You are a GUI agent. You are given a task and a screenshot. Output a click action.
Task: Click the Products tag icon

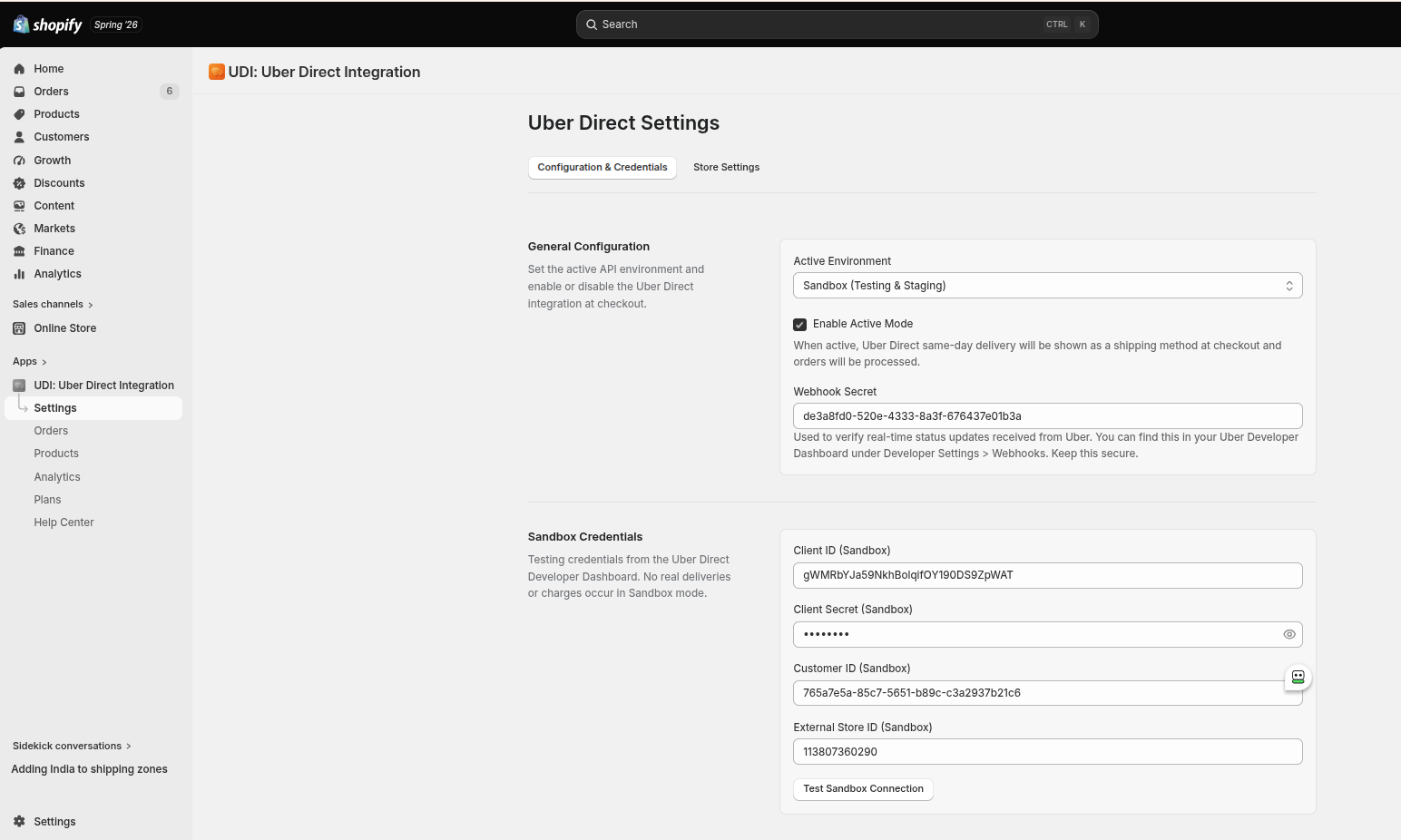pos(19,114)
